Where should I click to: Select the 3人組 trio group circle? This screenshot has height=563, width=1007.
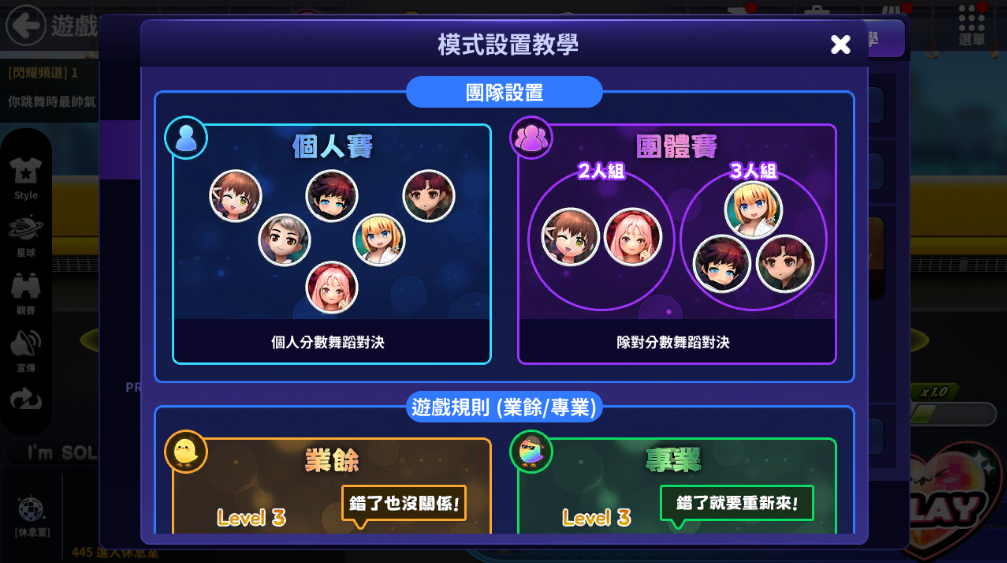[x=753, y=239]
